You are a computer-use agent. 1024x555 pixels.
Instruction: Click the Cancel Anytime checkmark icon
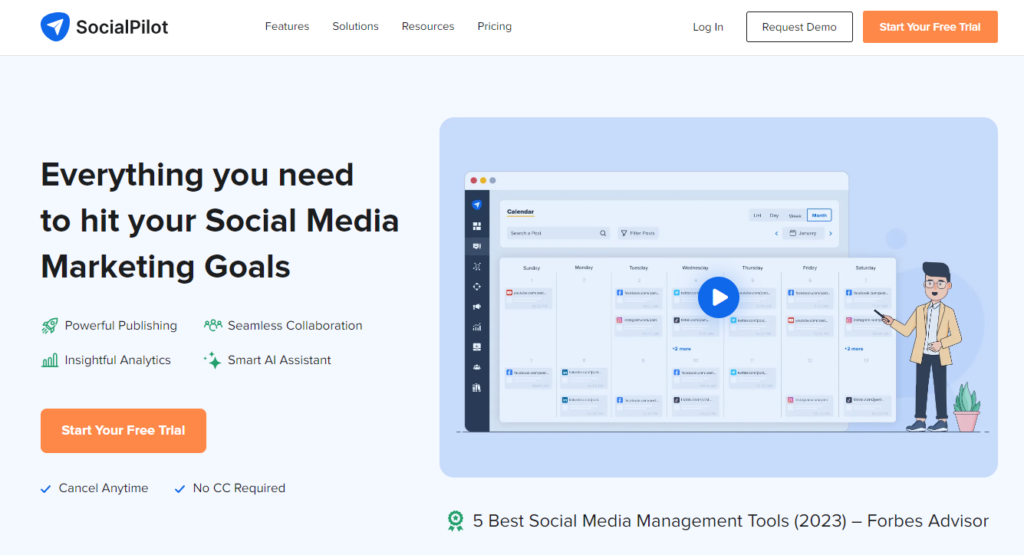(46, 489)
